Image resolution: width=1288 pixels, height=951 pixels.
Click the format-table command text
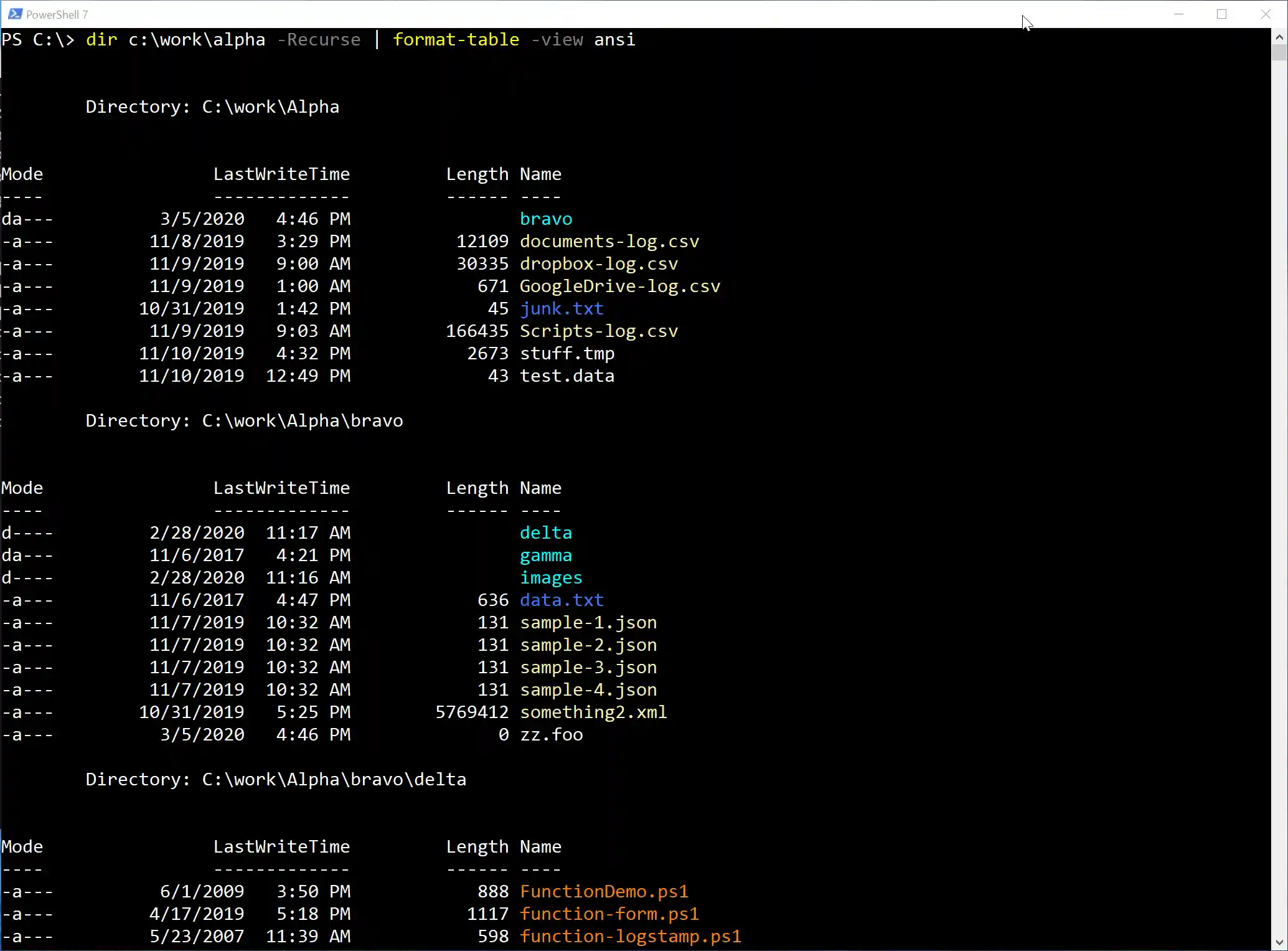click(x=455, y=39)
